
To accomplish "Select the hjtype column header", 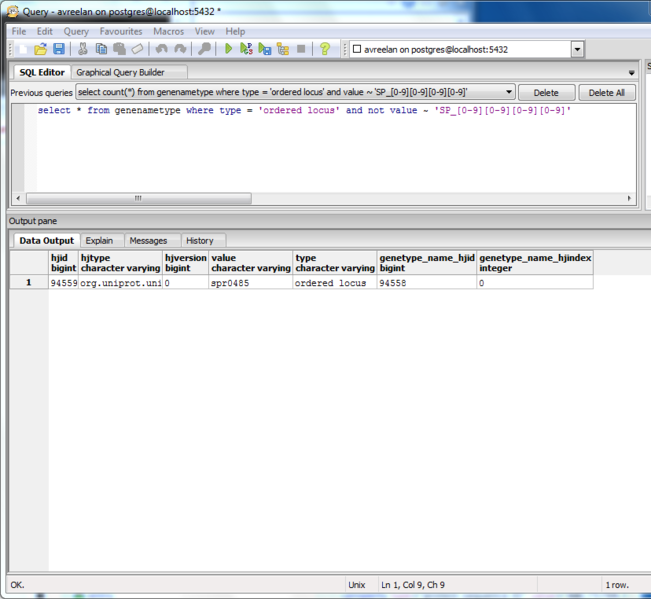I will (120, 263).
